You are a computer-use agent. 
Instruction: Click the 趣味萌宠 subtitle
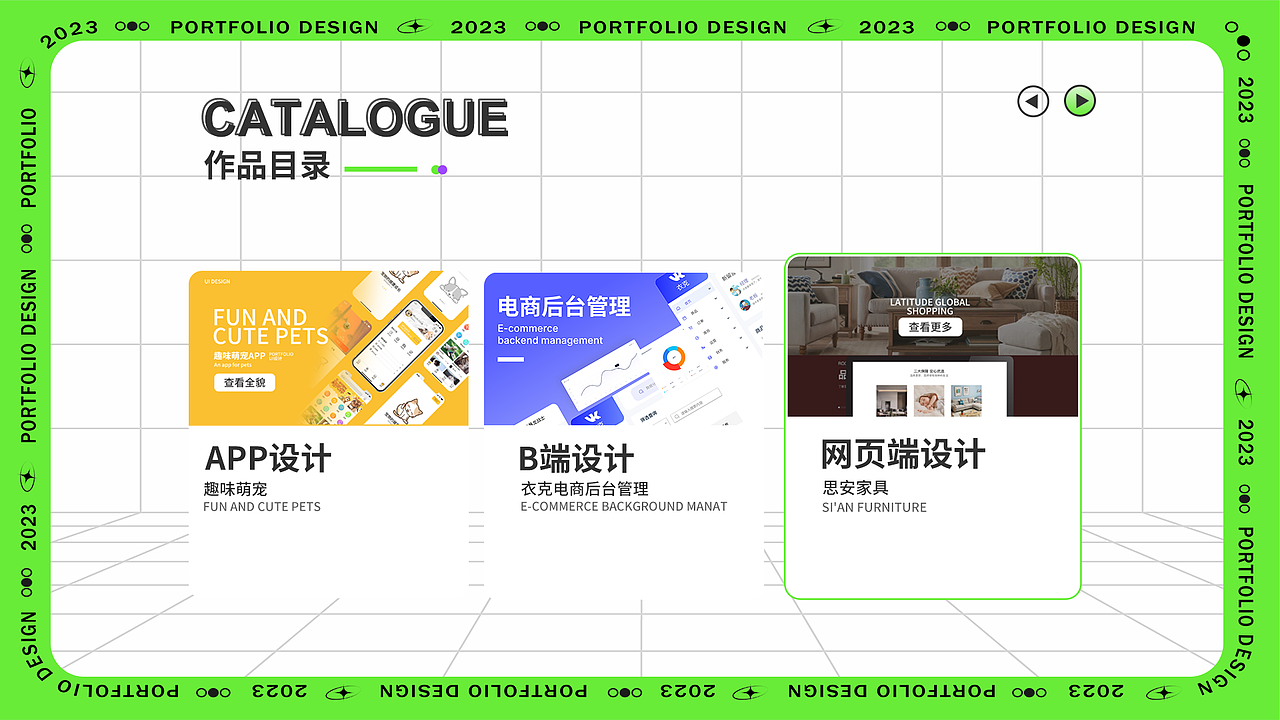[x=235, y=489]
